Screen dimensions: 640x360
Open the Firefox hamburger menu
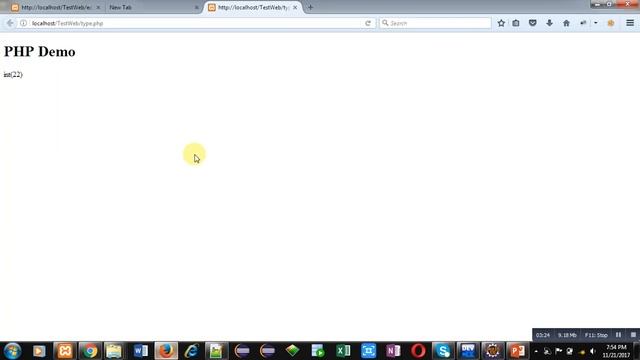630,23
